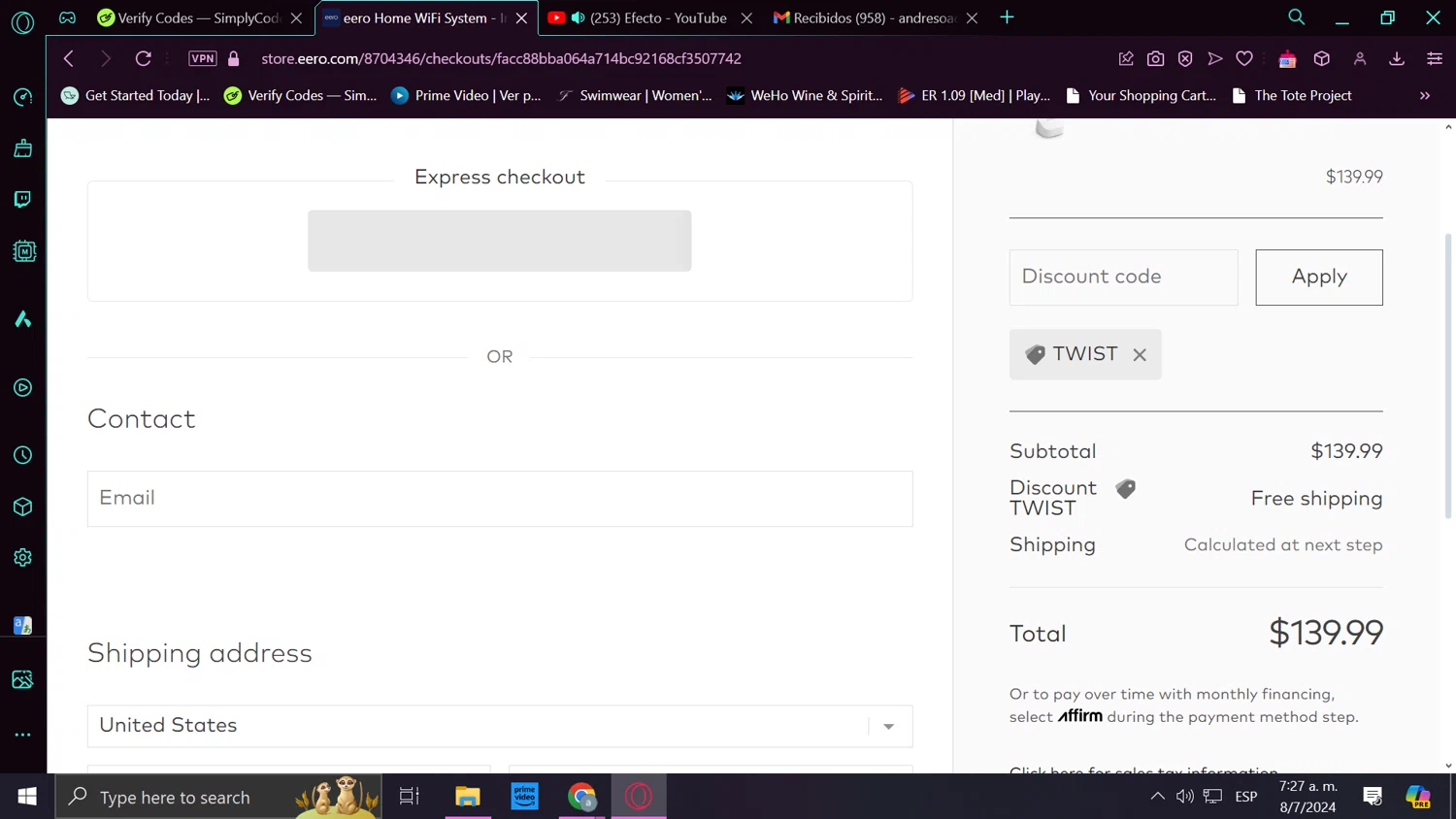Viewport: 1456px width, 819px height.
Task: View site security lock info
Action: pyautogui.click(x=233, y=58)
